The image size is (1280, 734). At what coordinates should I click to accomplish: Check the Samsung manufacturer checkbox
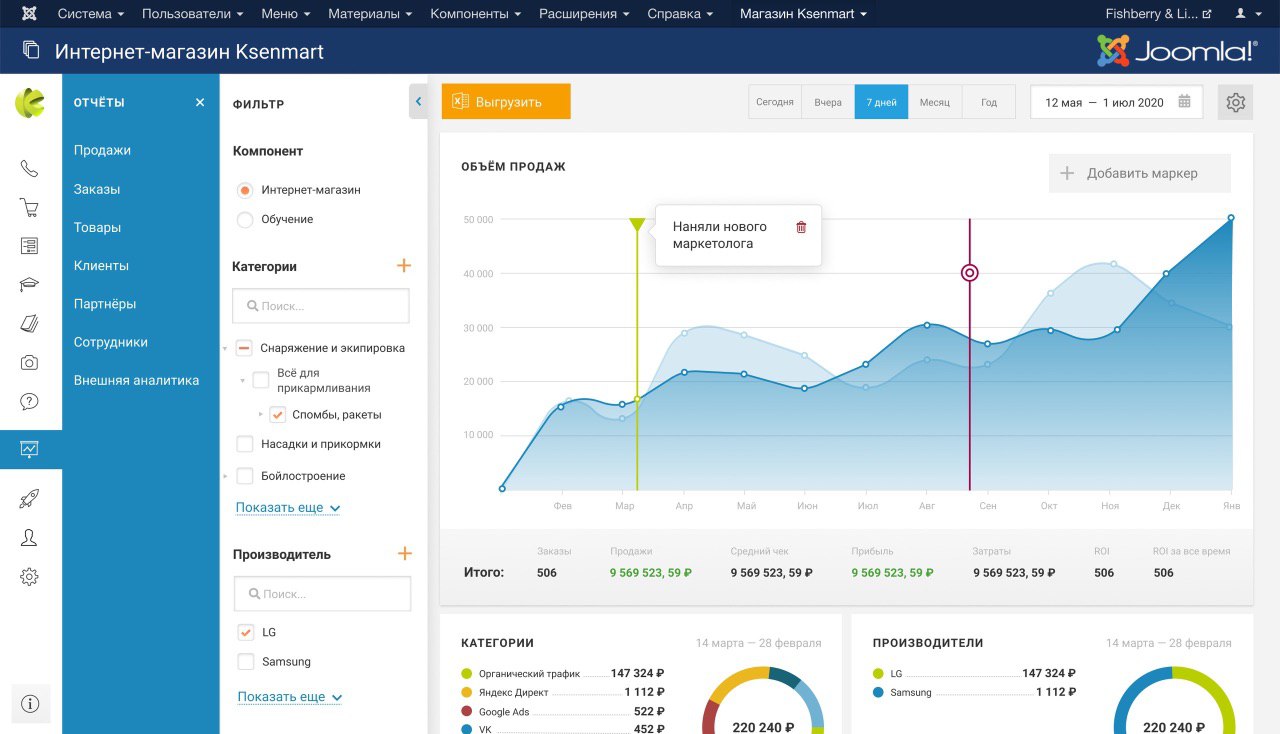click(246, 662)
